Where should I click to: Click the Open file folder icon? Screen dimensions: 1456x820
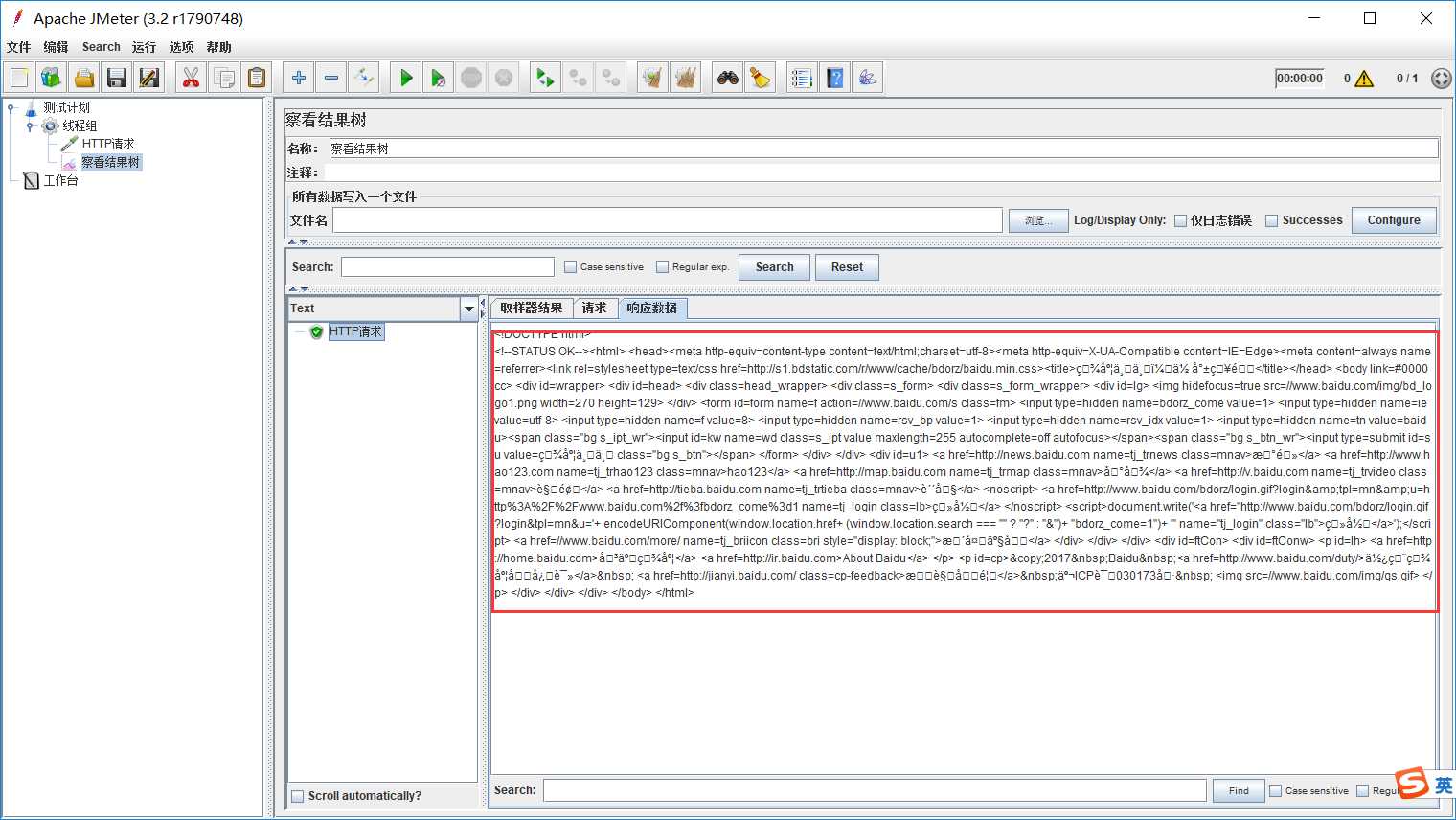tap(84, 78)
